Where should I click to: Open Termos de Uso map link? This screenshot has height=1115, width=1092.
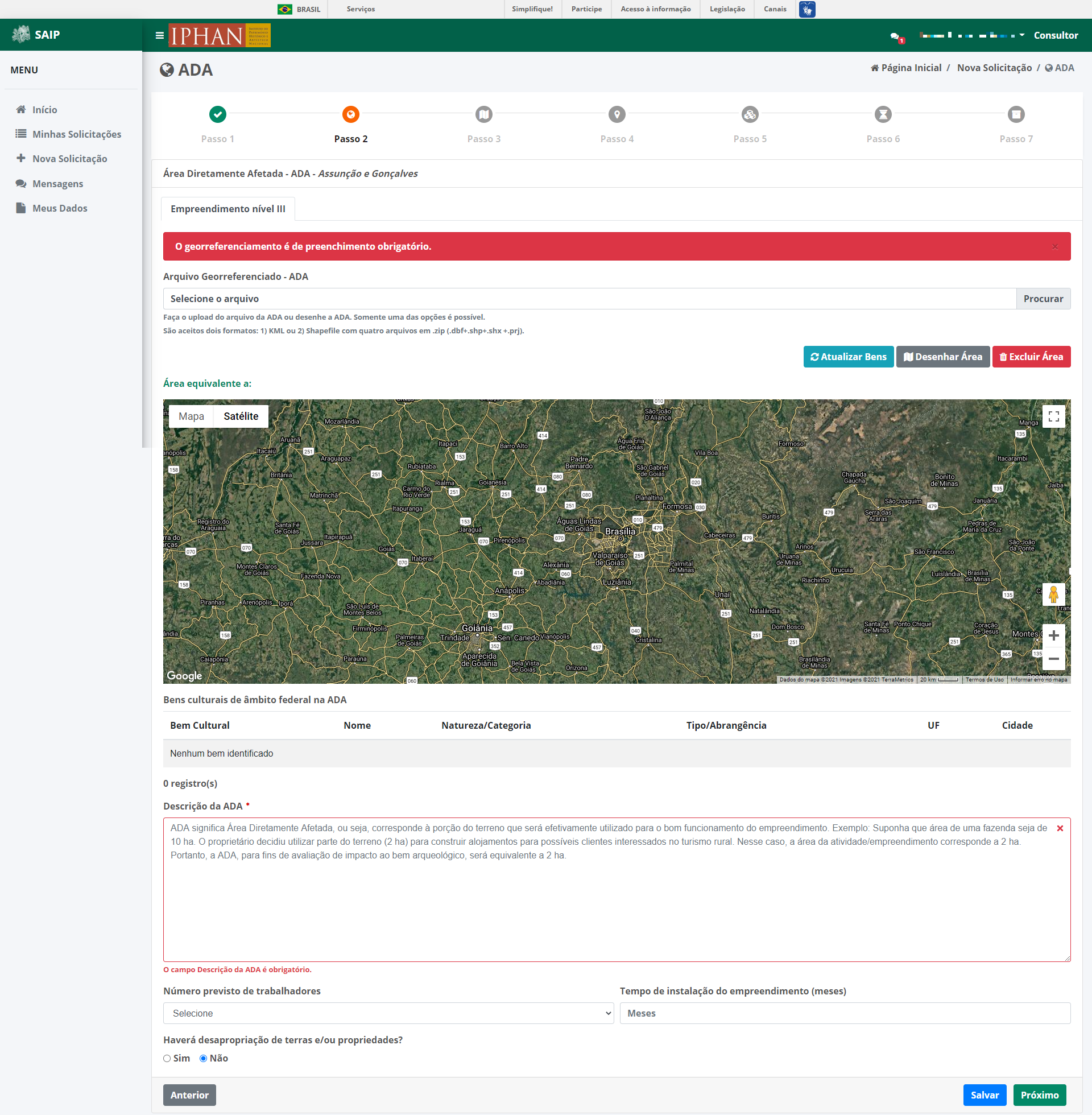click(x=984, y=680)
